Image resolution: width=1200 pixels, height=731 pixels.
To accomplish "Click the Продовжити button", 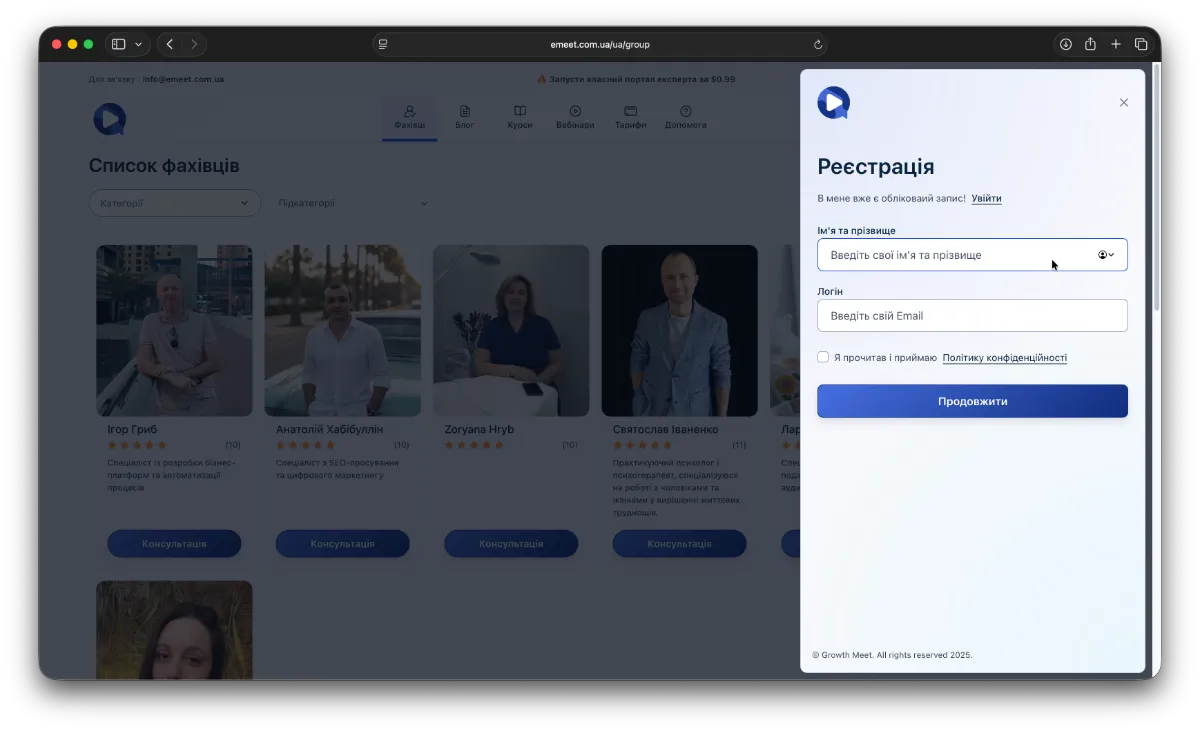I will point(972,401).
